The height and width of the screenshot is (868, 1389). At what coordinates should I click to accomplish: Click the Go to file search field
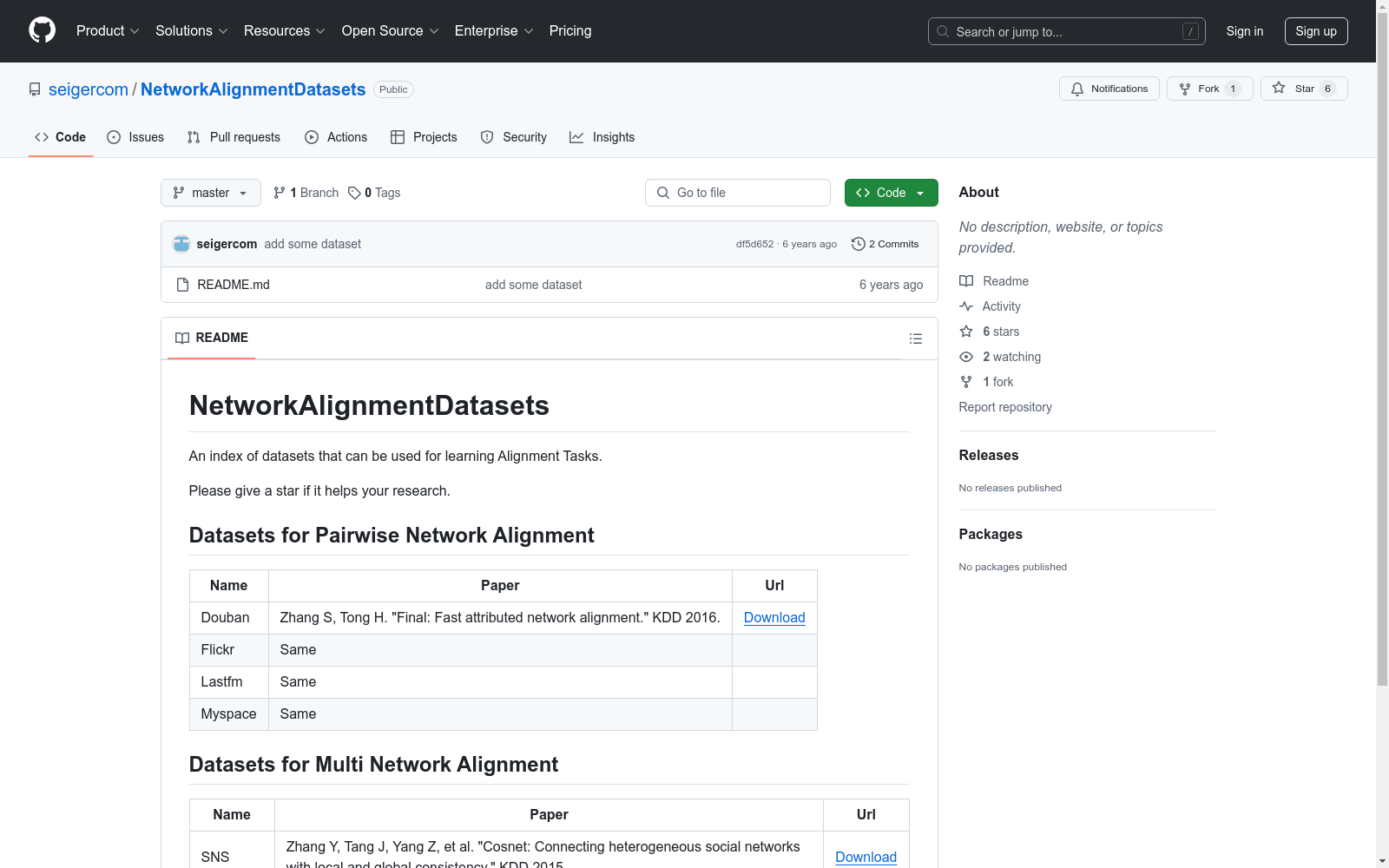[738, 193]
